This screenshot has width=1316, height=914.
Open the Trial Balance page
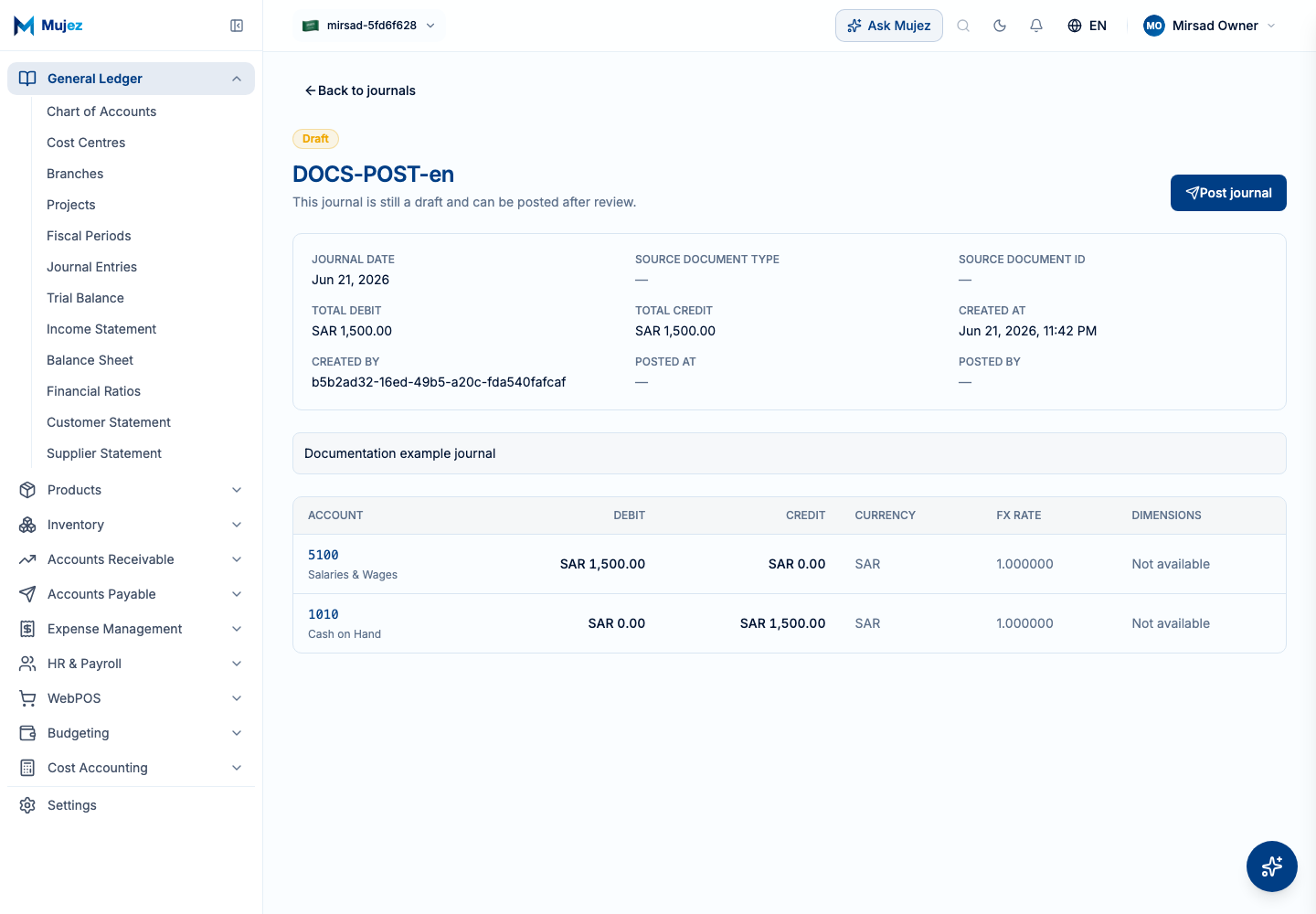click(x=85, y=298)
